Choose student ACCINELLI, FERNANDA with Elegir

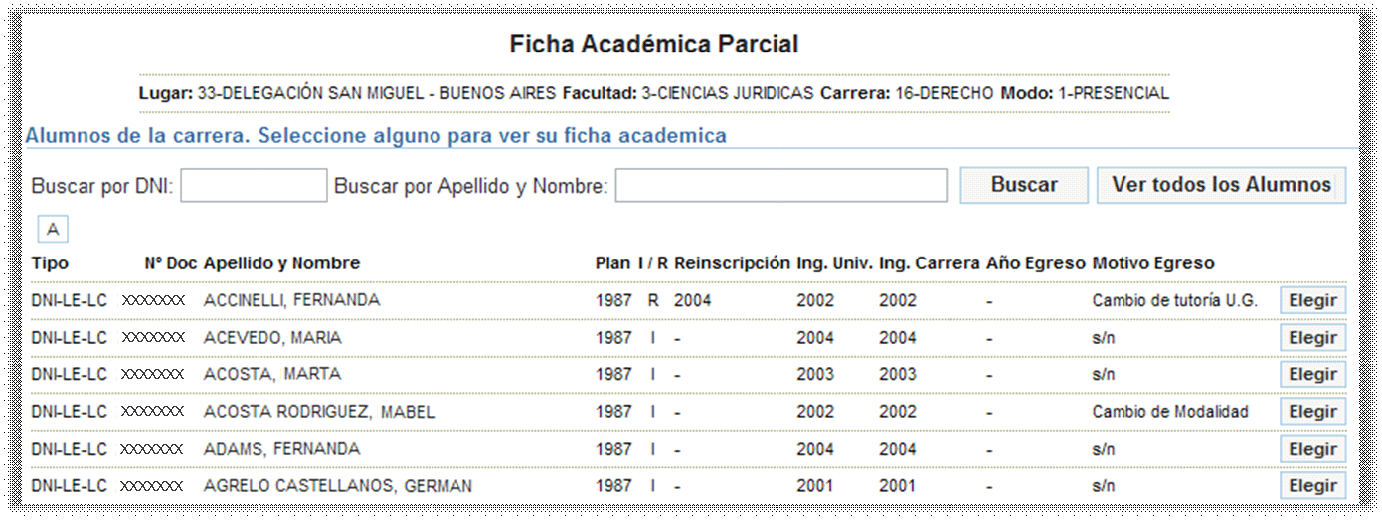(x=1313, y=300)
